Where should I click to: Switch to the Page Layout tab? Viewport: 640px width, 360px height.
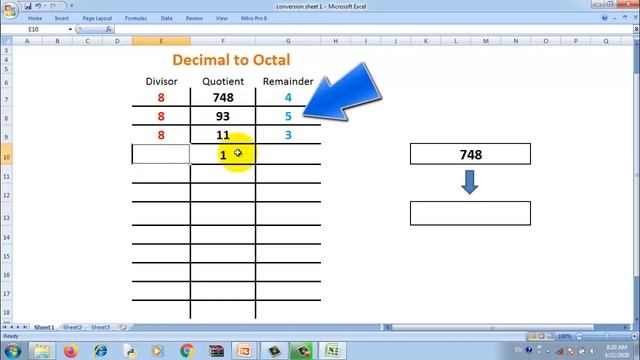97,18
